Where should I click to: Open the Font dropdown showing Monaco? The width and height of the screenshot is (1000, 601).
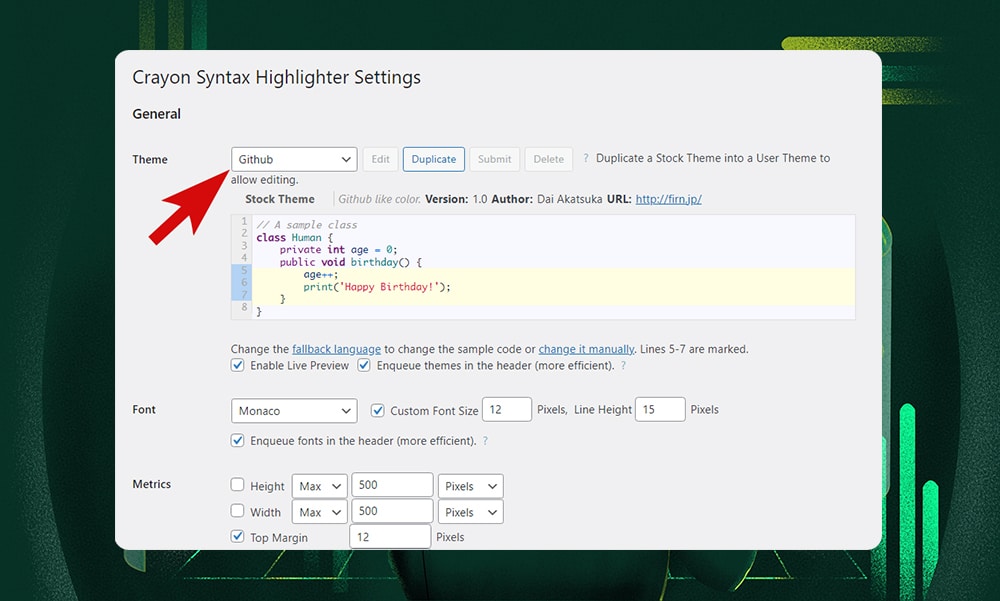coord(294,410)
